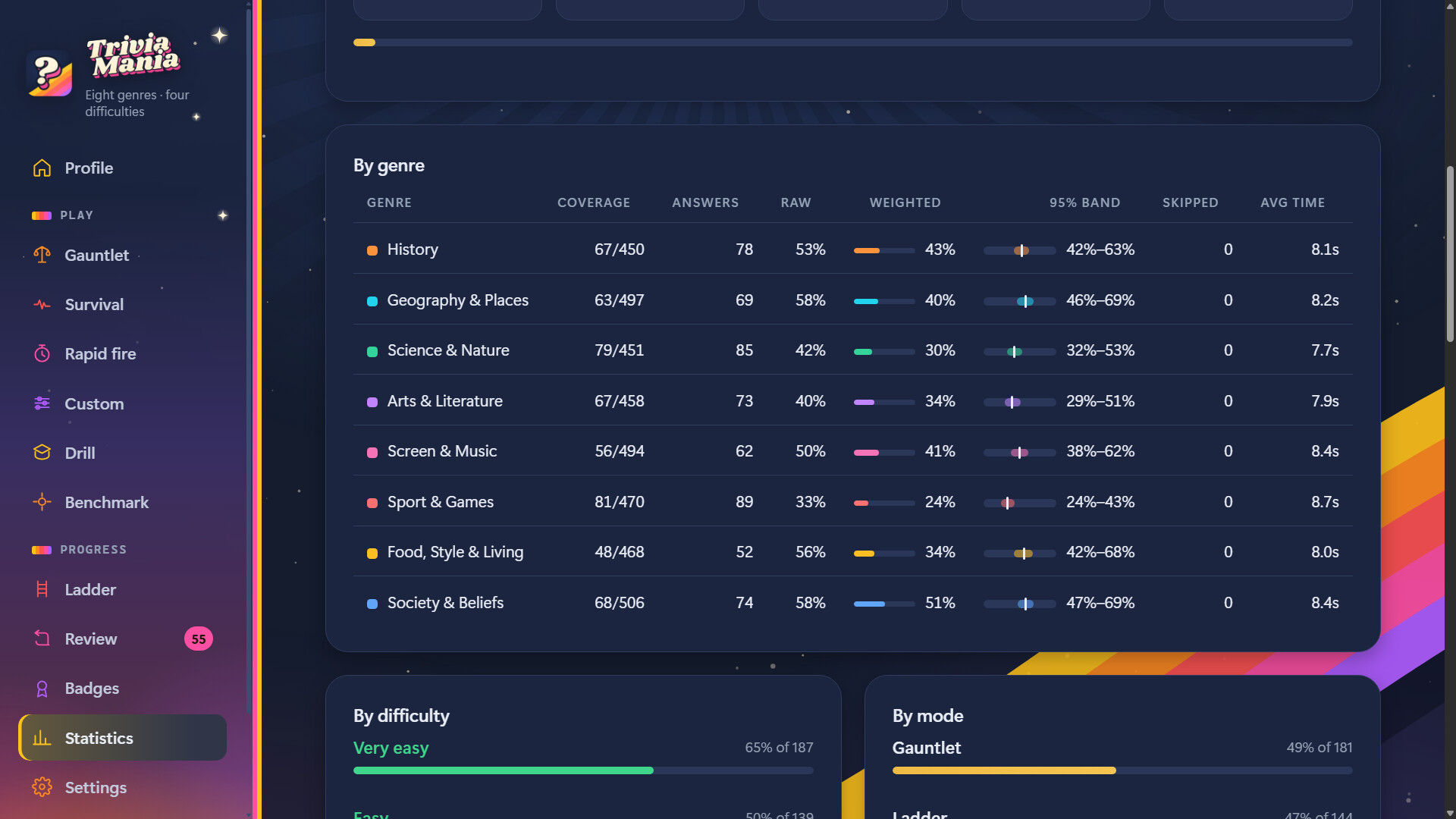This screenshot has height=819, width=1456.
Task: Click Society & Beliefs genre name
Action: pos(445,603)
